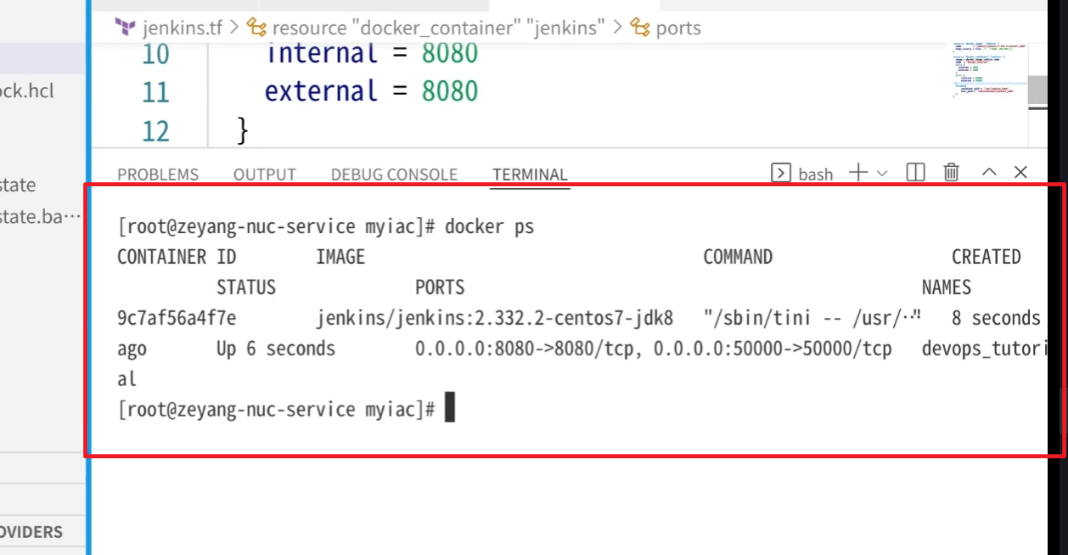This screenshot has height=555, width=1068.
Task: Click line number 11 in the gutter
Action: [x=155, y=92]
